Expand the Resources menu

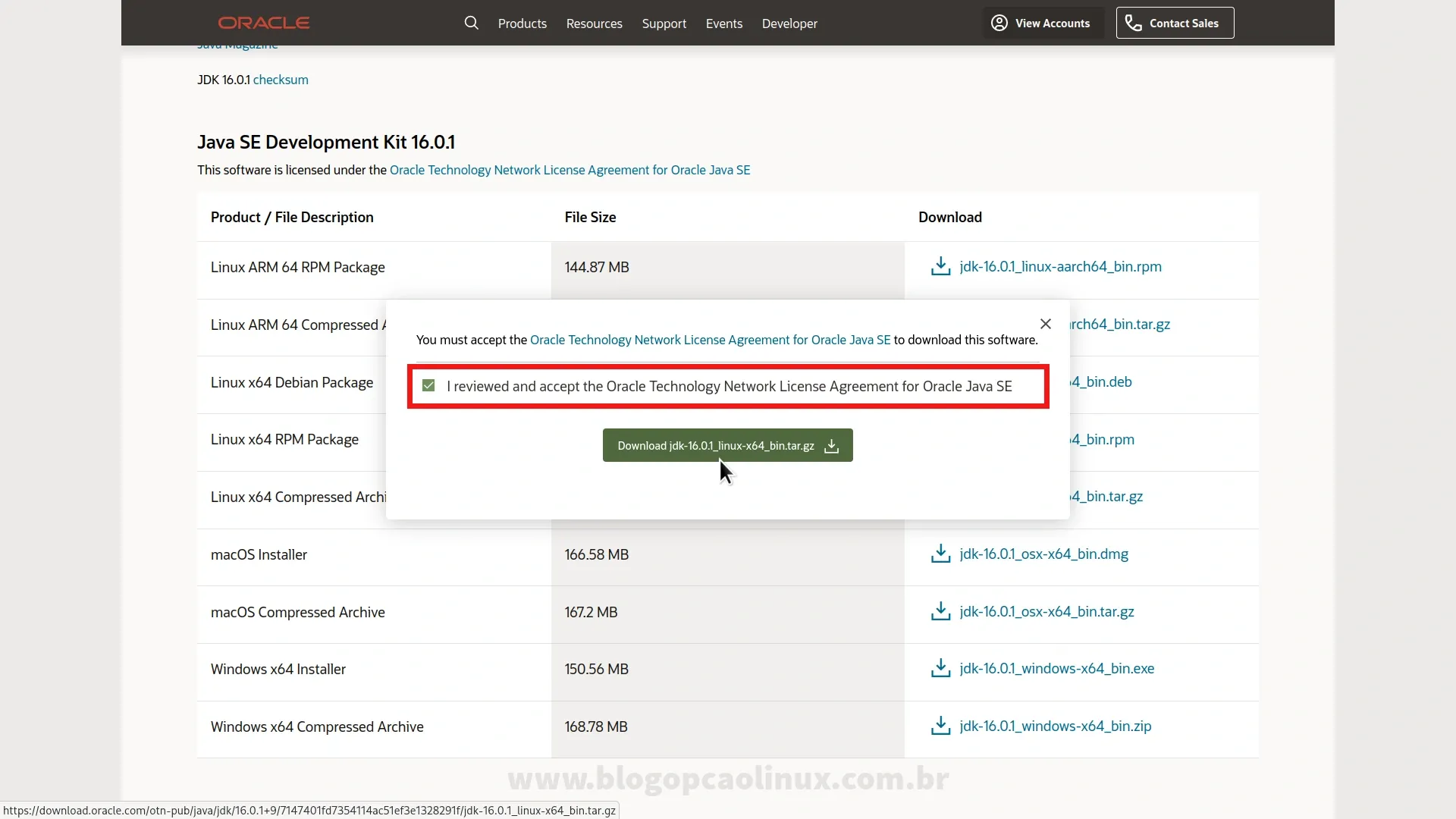click(594, 23)
